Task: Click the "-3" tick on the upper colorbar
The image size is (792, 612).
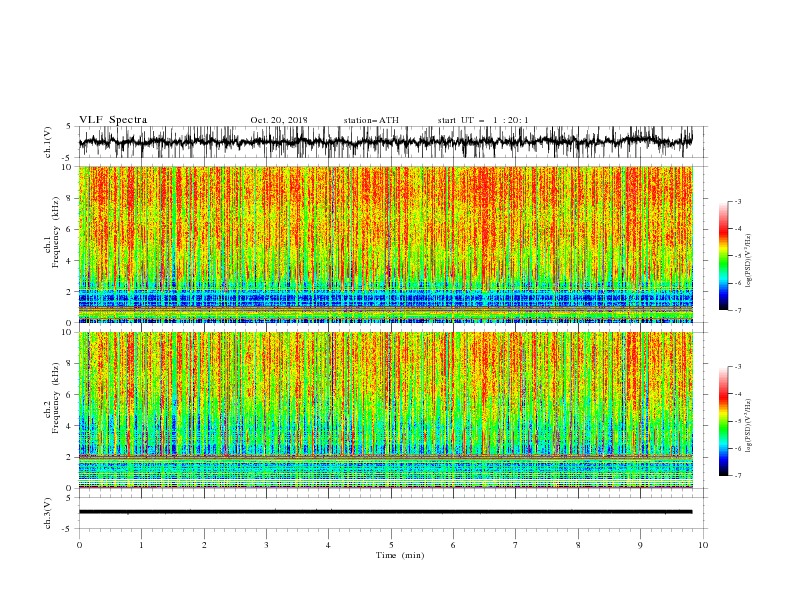Action: coord(738,201)
